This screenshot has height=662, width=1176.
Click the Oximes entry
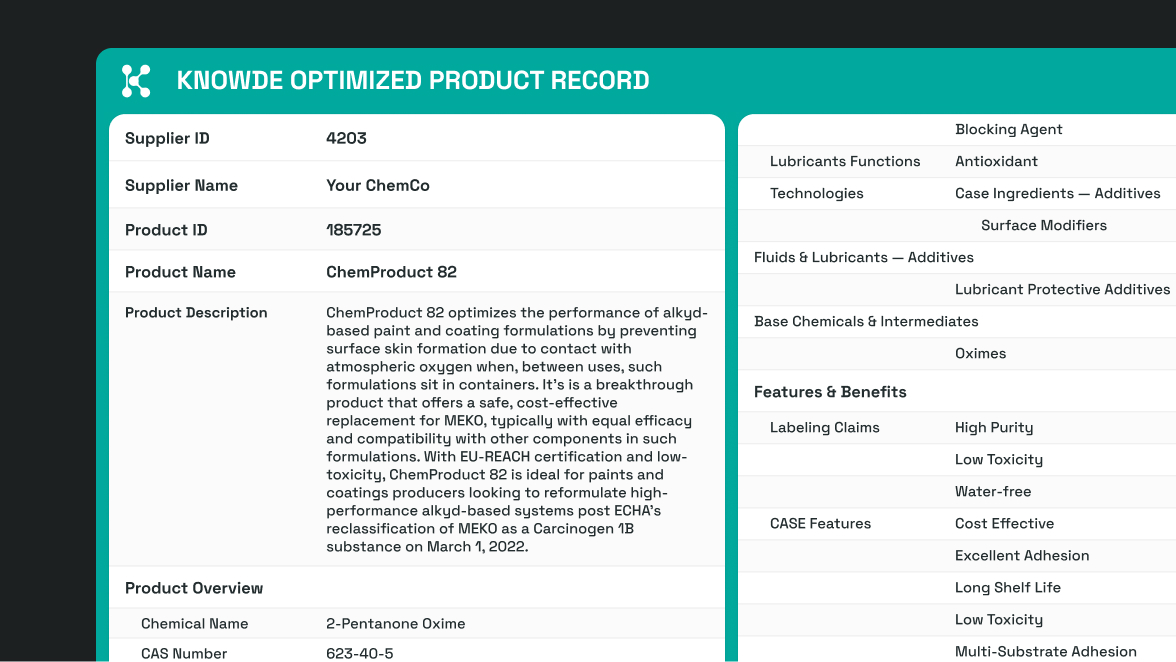point(980,354)
